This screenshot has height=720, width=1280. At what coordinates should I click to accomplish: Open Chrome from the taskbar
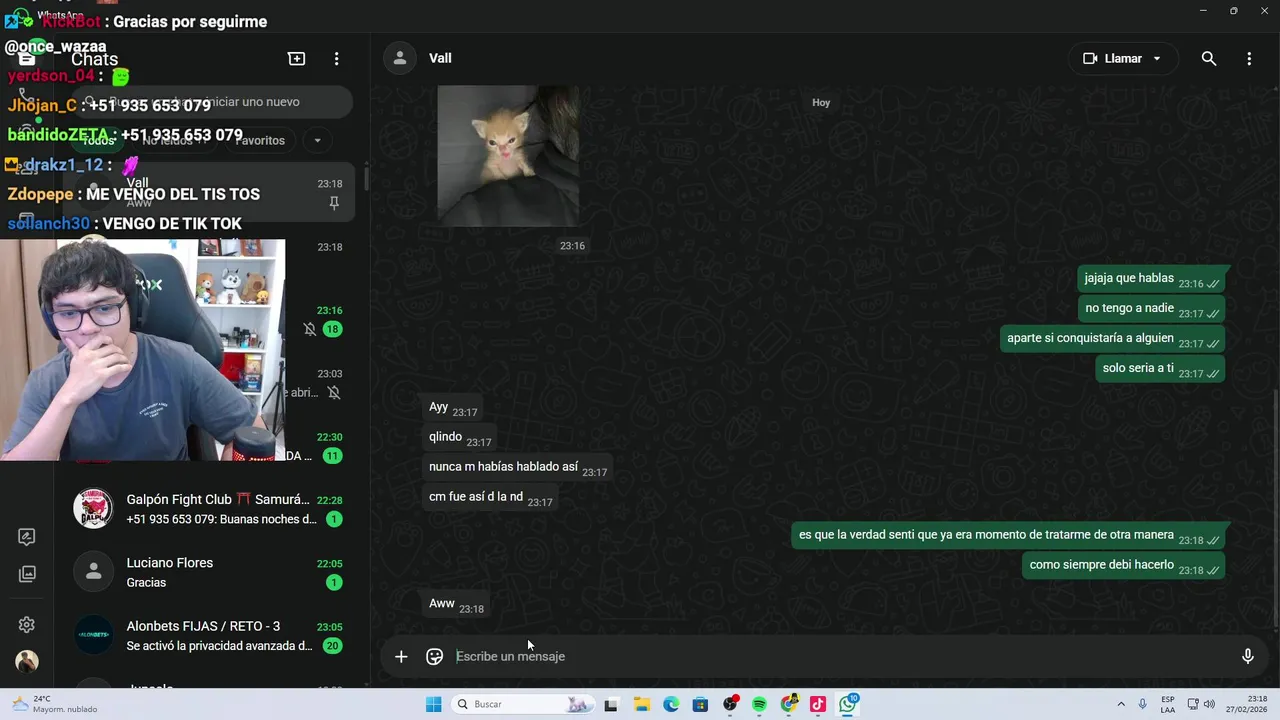(x=789, y=705)
